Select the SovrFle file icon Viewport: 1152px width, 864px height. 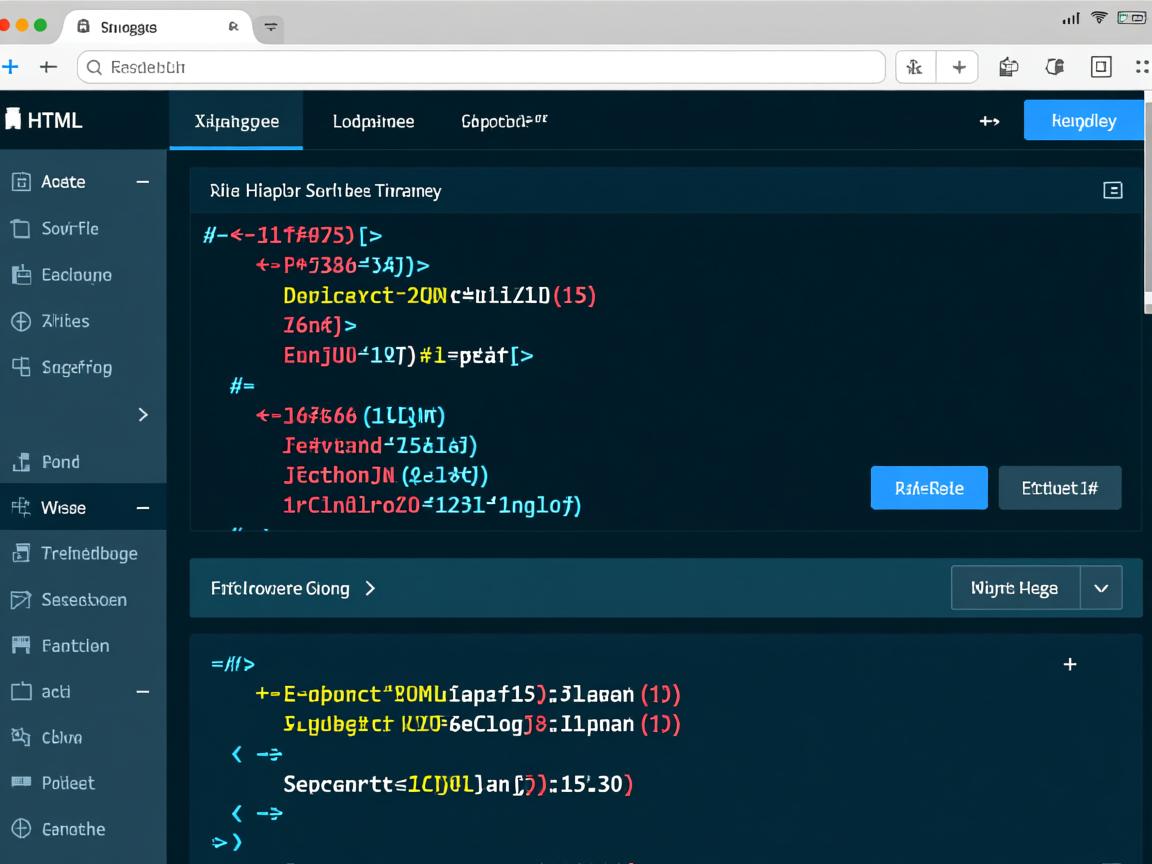tap(21, 228)
